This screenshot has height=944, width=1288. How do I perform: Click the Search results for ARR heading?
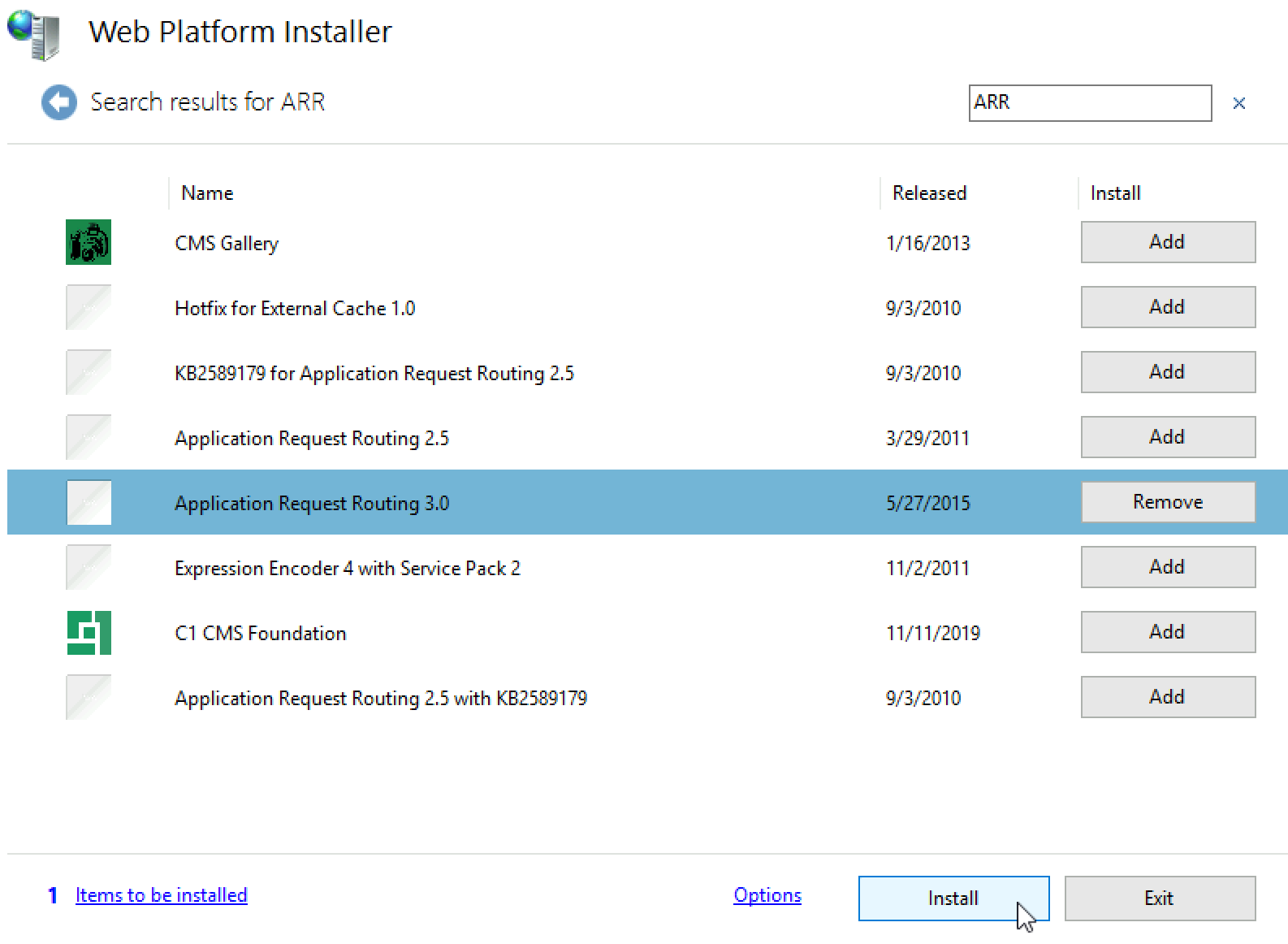[208, 102]
